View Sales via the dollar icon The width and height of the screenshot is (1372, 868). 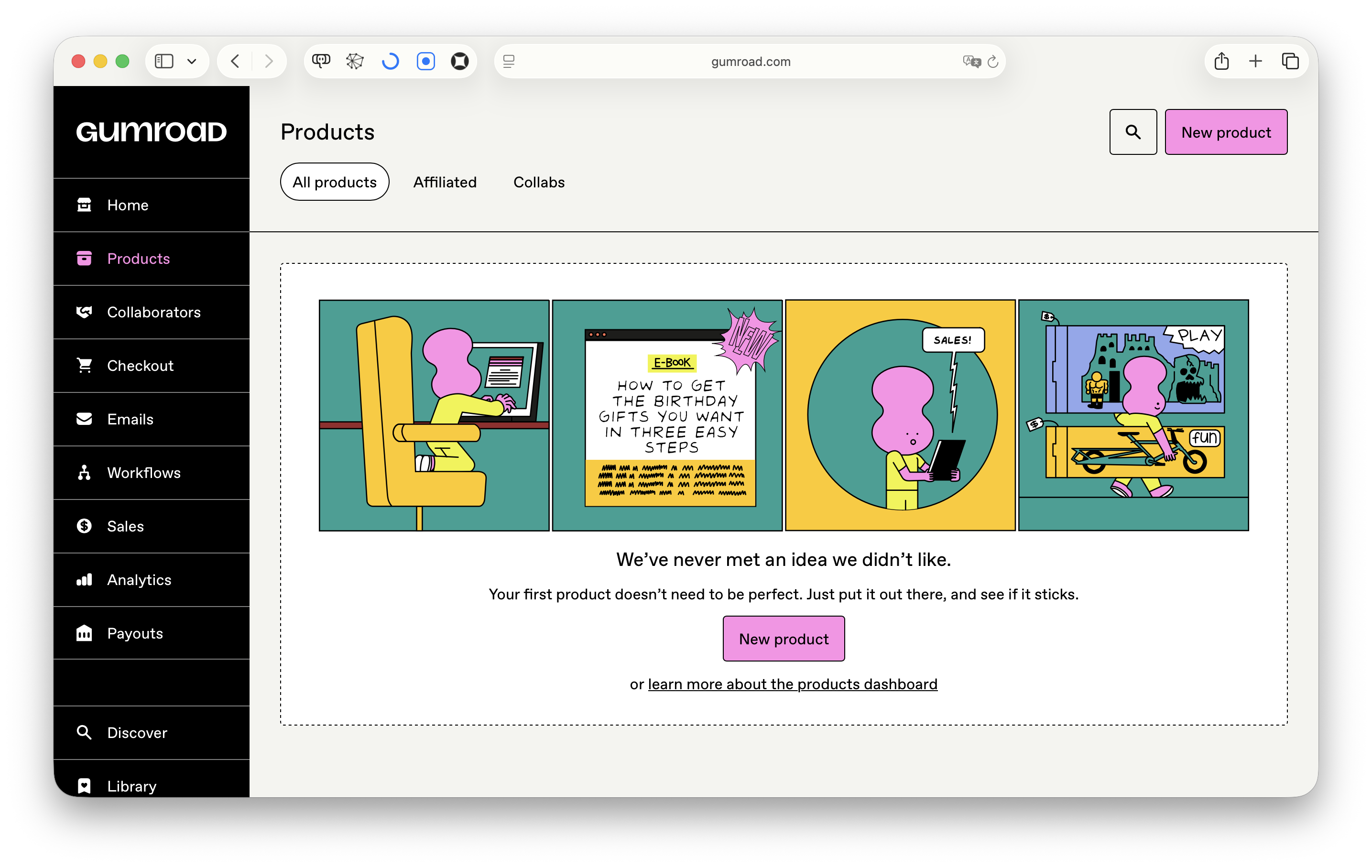pyautogui.click(x=84, y=526)
